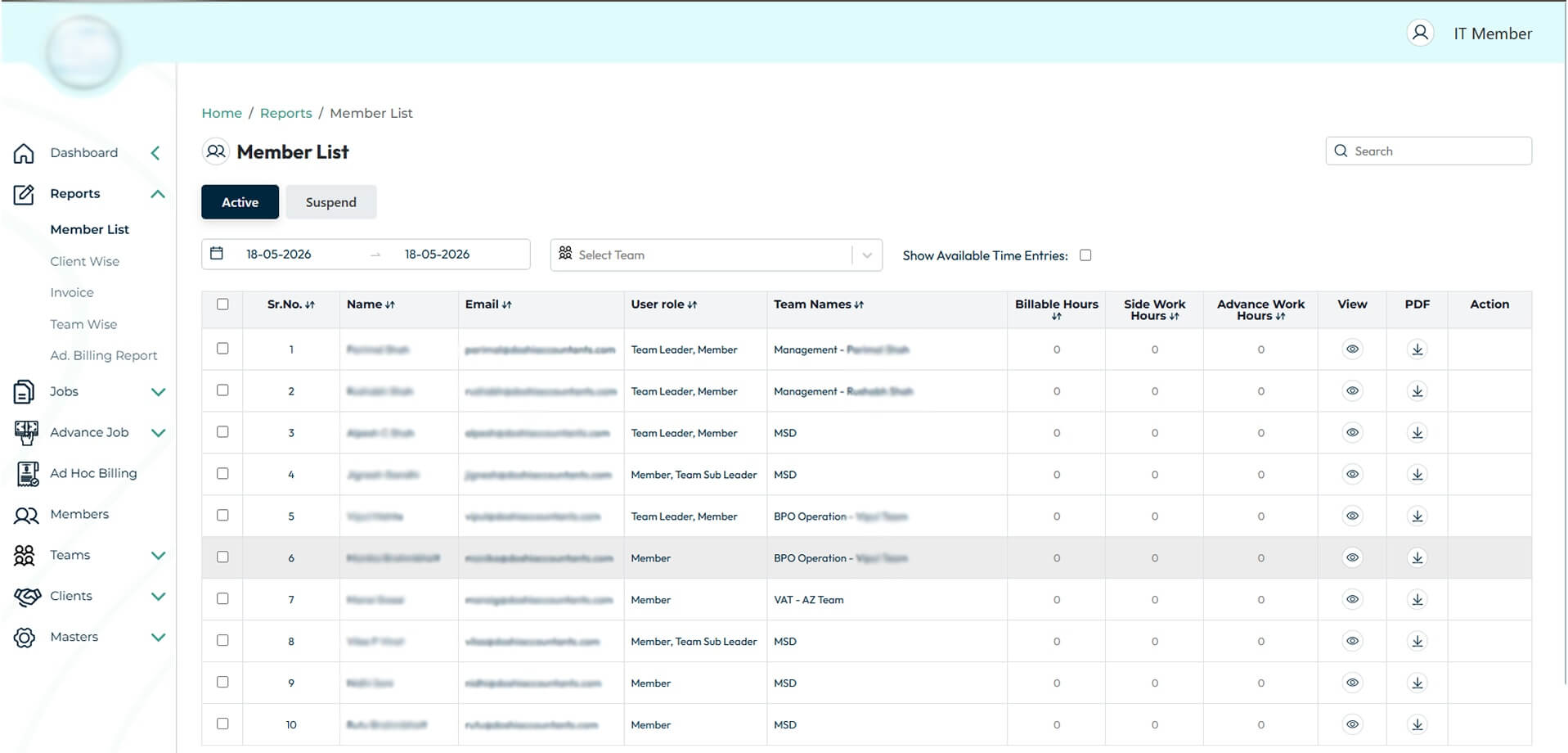Screen dimensions: 1568x753
Task: Check the checkbox for row 5
Action: [222, 516]
